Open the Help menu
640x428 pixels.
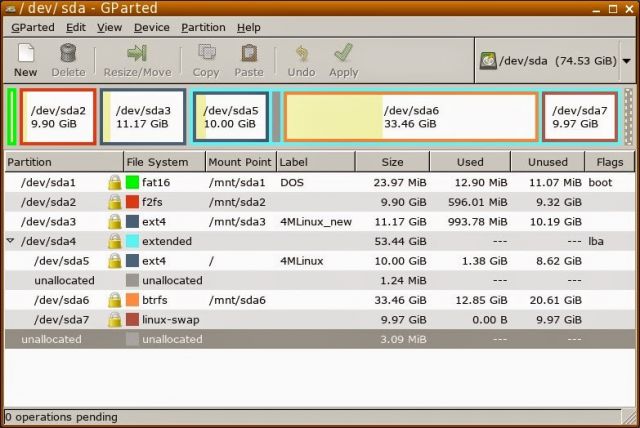coord(249,27)
